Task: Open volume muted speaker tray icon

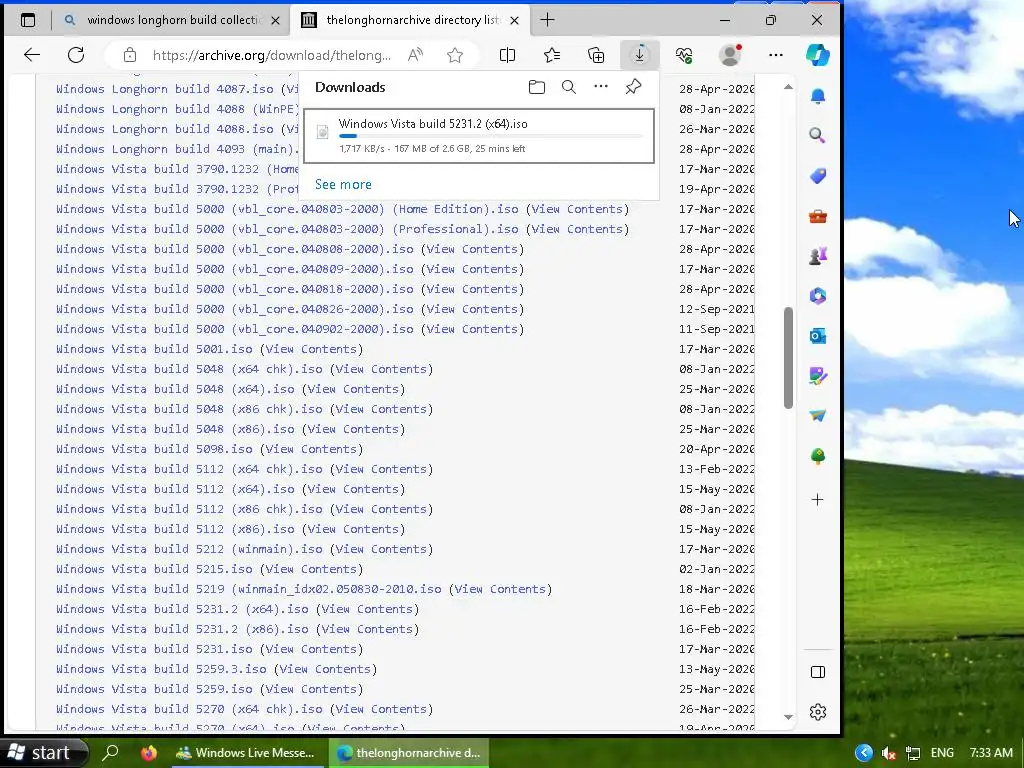Action: (x=888, y=753)
